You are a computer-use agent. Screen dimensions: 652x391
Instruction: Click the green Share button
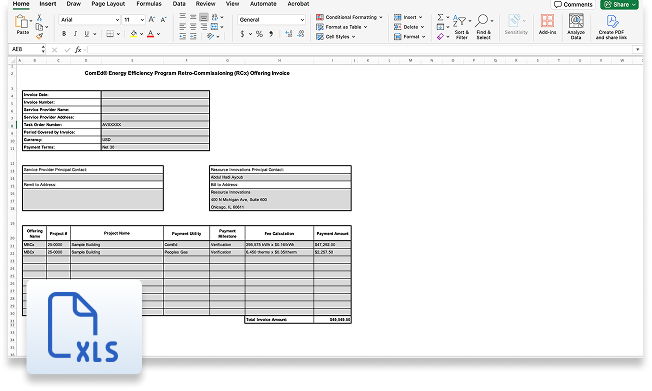(619, 5)
